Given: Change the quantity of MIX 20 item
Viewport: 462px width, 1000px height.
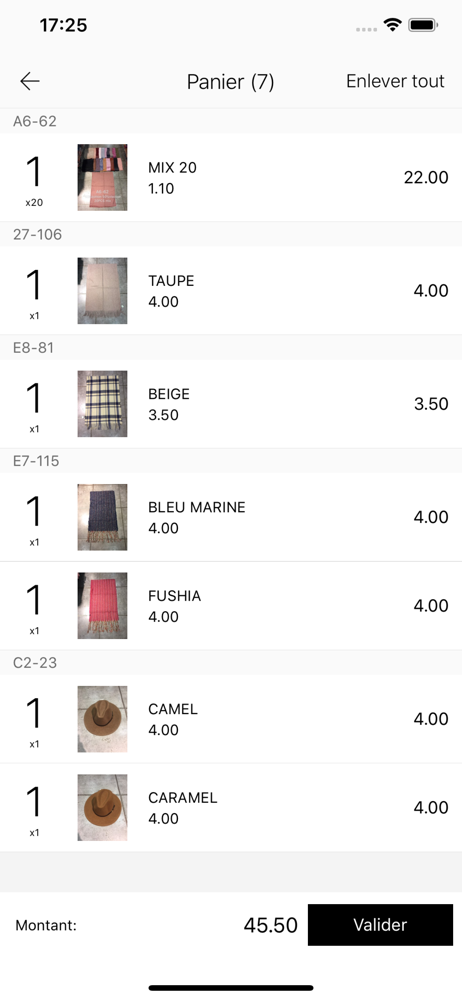Looking at the screenshot, I should (x=34, y=179).
